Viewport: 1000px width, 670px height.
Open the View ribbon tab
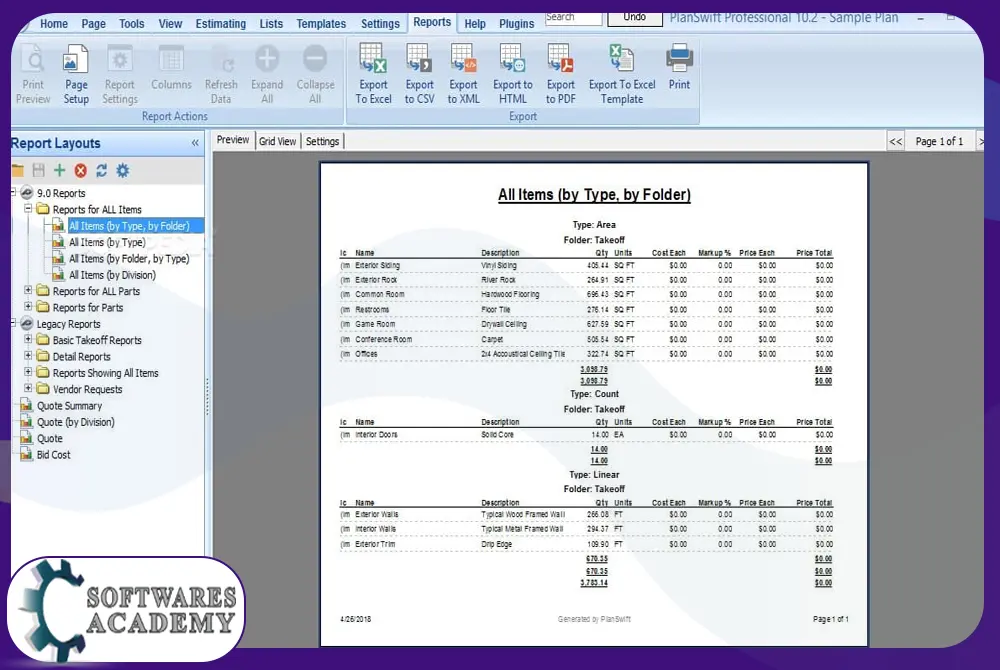coord(170,24)
